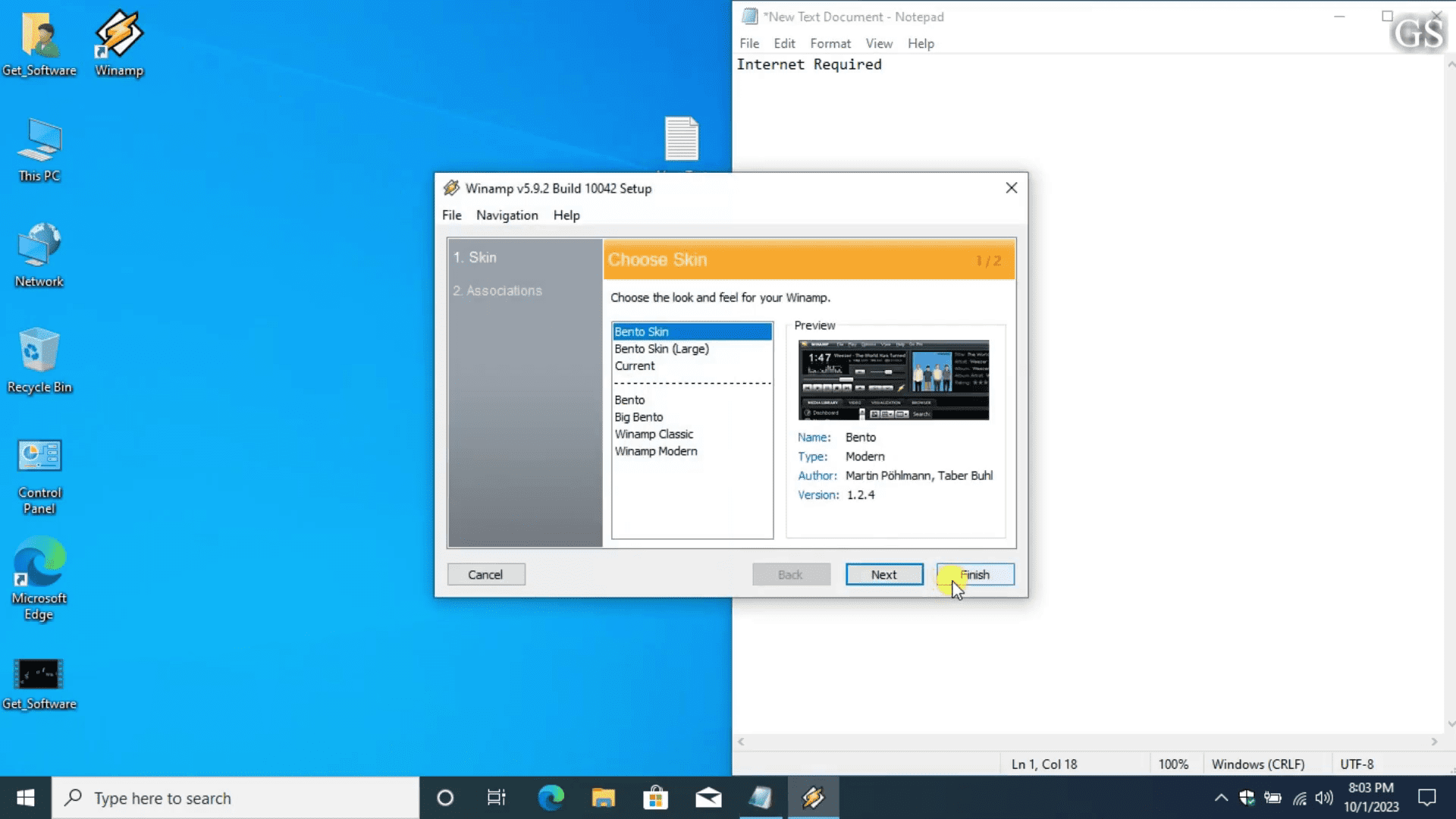This screenshot has width=1456, height=819.
Task: Click the 100% zoom status in Notepad
Action: [x=1173, y=764]
